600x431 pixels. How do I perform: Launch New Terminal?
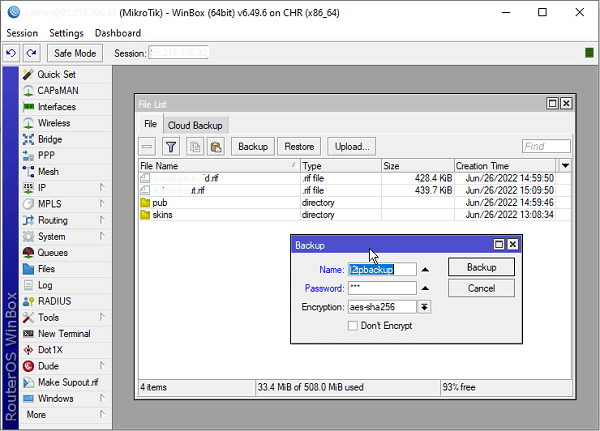click(64, 334)
